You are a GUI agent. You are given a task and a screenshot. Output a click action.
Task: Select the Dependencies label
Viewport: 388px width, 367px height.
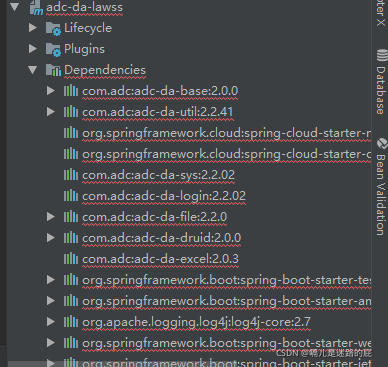105,70
